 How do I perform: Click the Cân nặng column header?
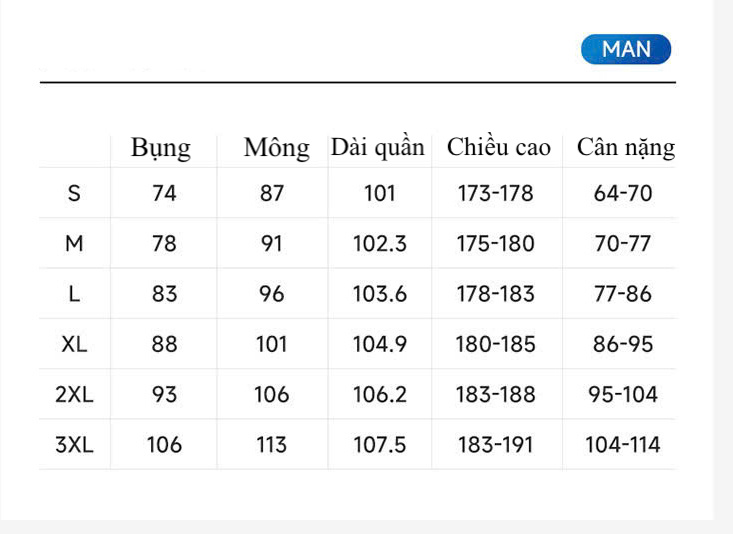click(625, 148)
